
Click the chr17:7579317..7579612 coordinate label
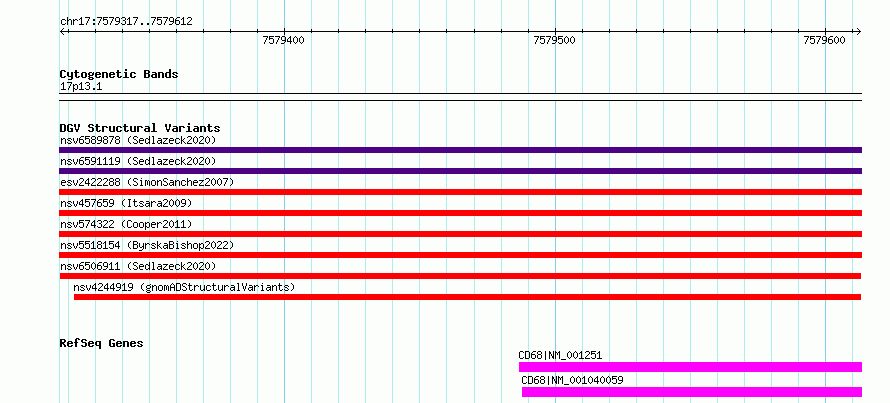pos(126,22)
